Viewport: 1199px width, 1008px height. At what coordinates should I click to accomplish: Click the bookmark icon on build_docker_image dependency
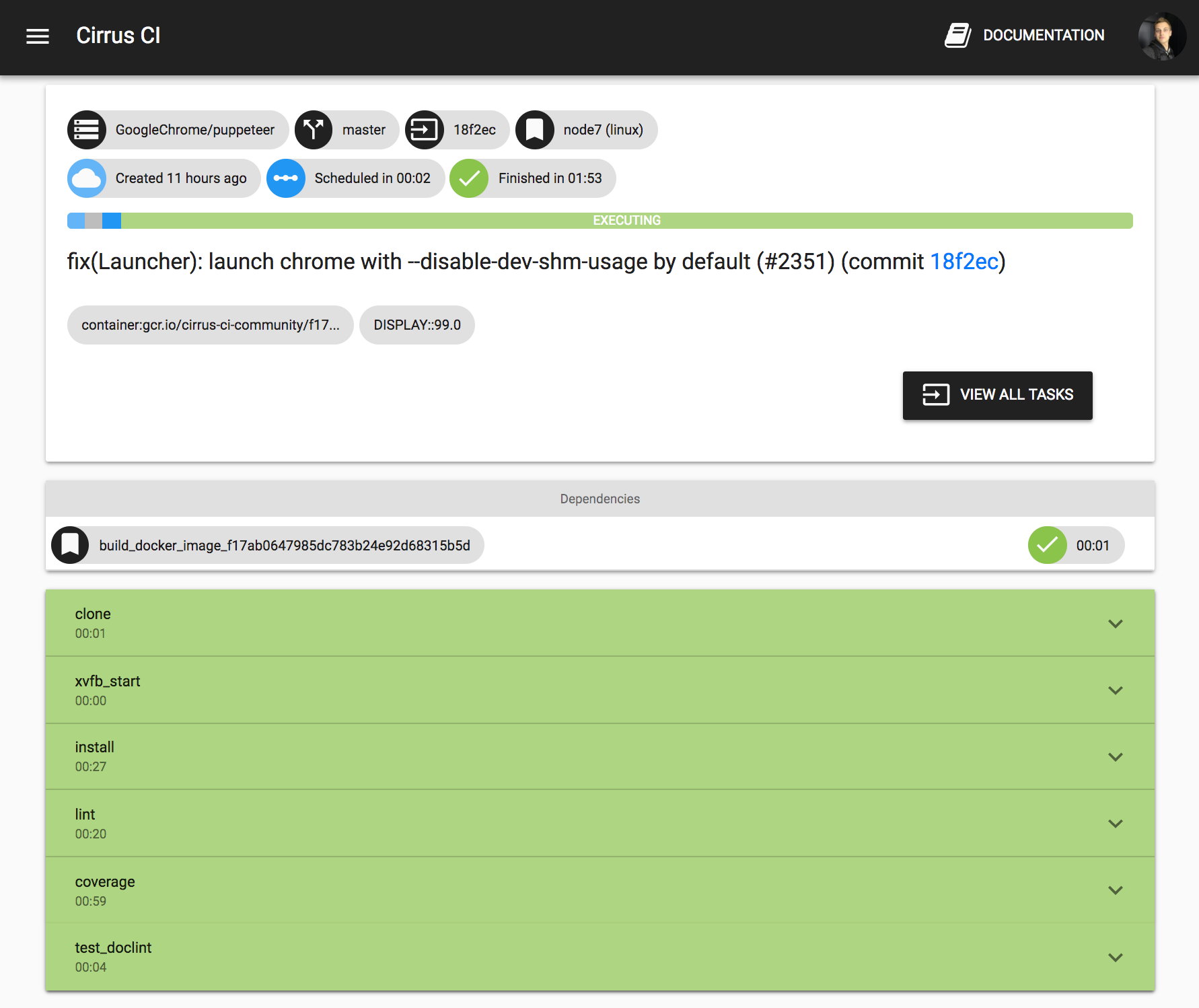pyautogui.click(x=70, y=545)
